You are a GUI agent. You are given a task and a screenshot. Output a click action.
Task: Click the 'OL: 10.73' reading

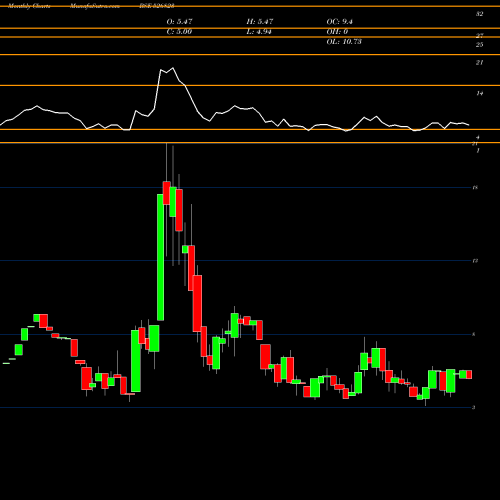[344, 42]
